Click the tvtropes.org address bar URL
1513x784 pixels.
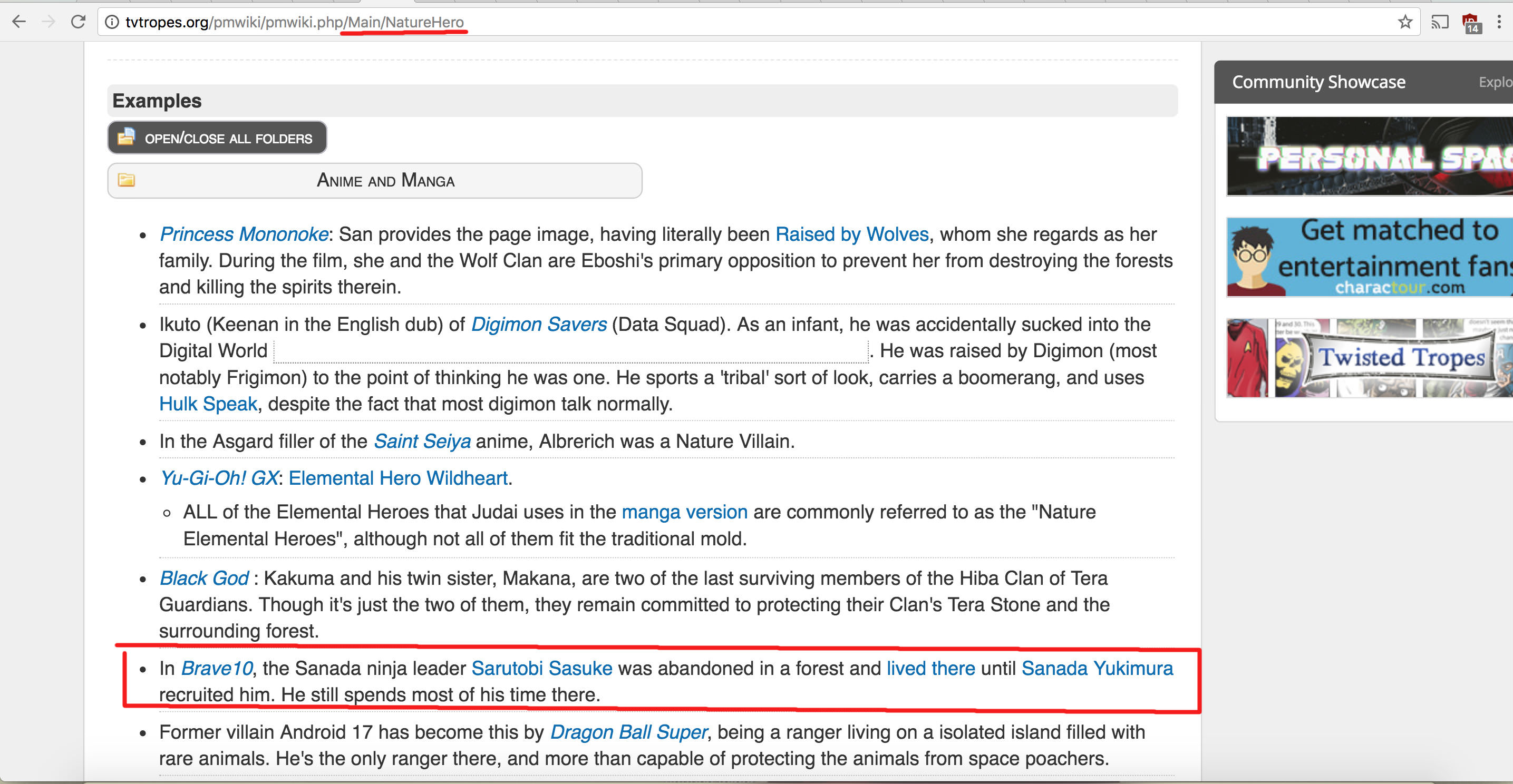point(294,22)
